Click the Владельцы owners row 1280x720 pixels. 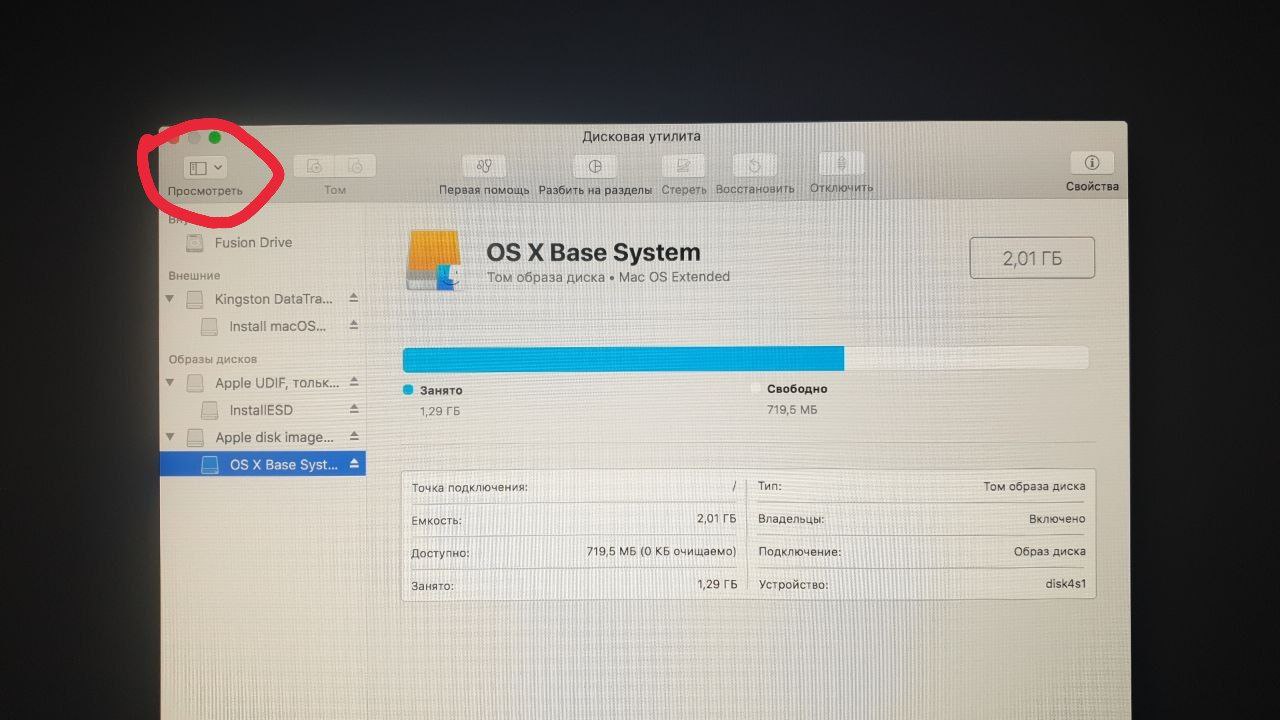pos(921,519)
